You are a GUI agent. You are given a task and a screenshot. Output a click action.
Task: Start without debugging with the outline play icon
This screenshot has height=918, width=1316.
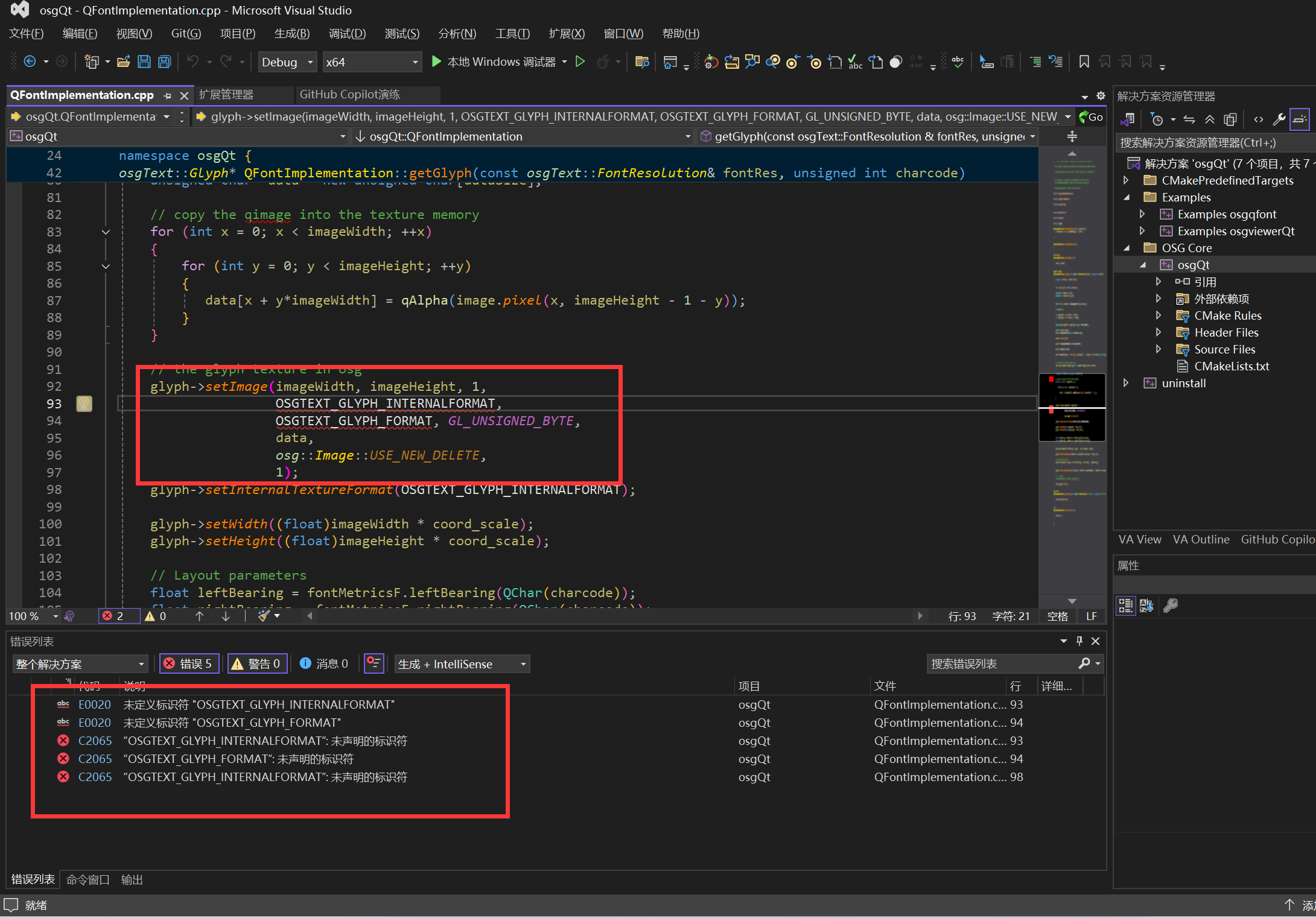click(580, 62)
